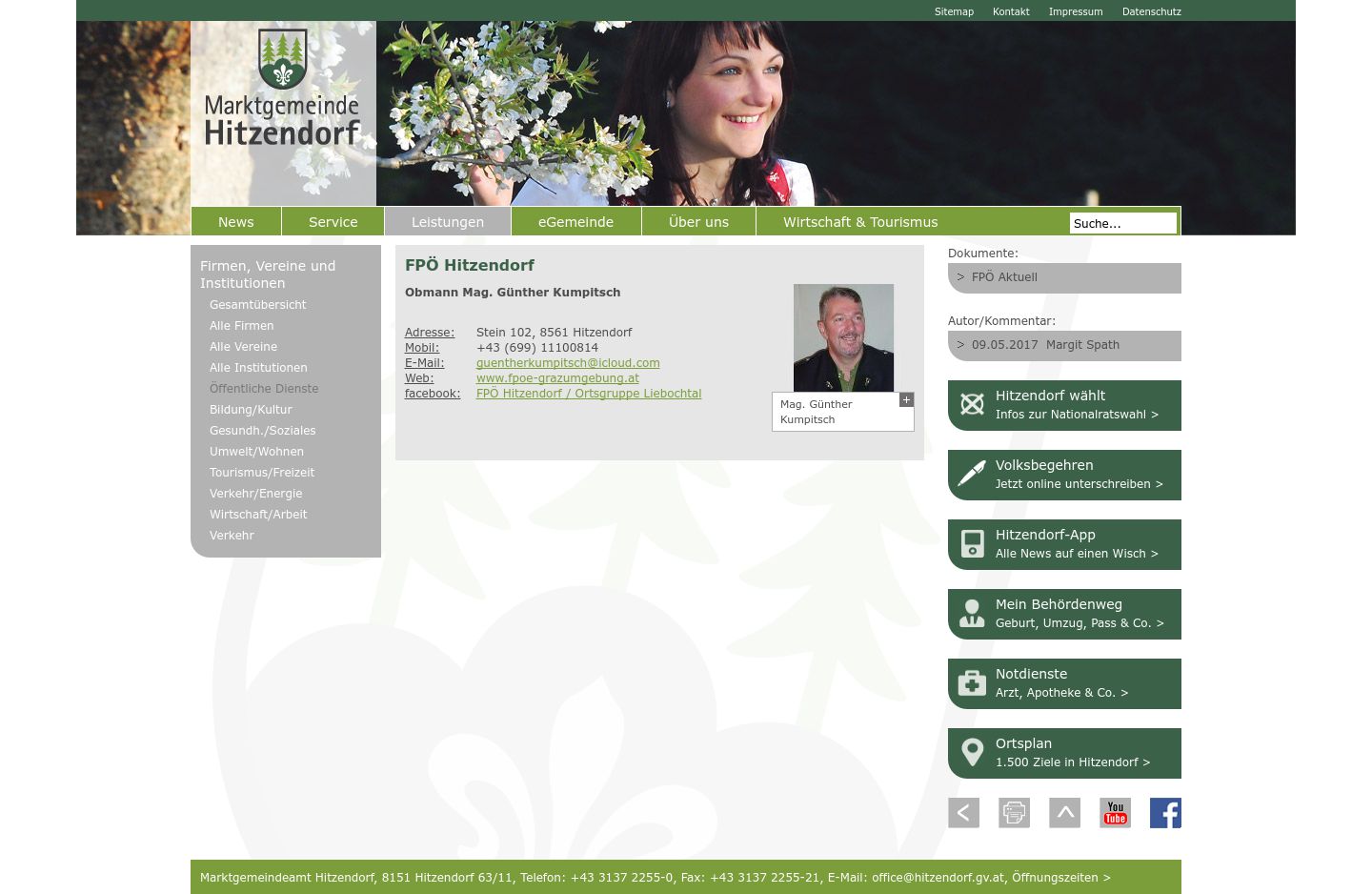The width and height of the screenshot is (1372, 894).
Task: Expand the photo with the plus icon
Action: (x=906, y=400)
